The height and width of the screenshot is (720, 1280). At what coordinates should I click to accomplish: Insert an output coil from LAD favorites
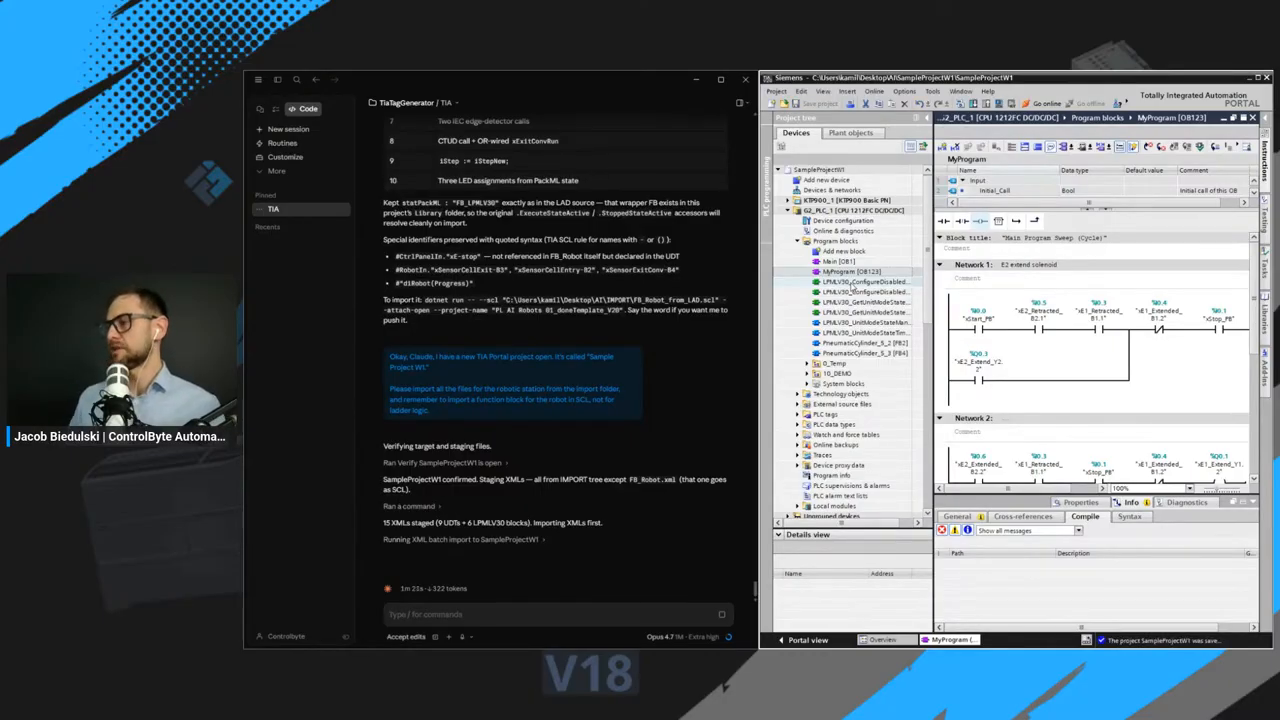tap(979, 221)
